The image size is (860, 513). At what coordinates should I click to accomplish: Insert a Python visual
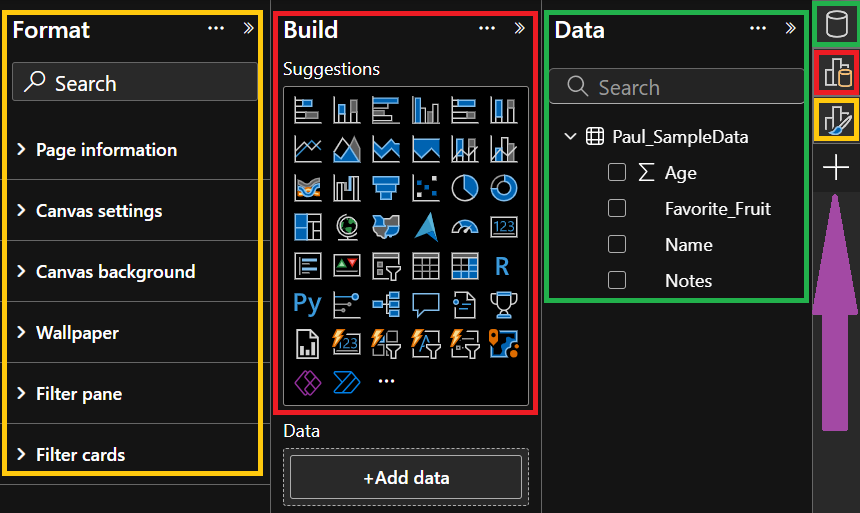tap(307, 303)
